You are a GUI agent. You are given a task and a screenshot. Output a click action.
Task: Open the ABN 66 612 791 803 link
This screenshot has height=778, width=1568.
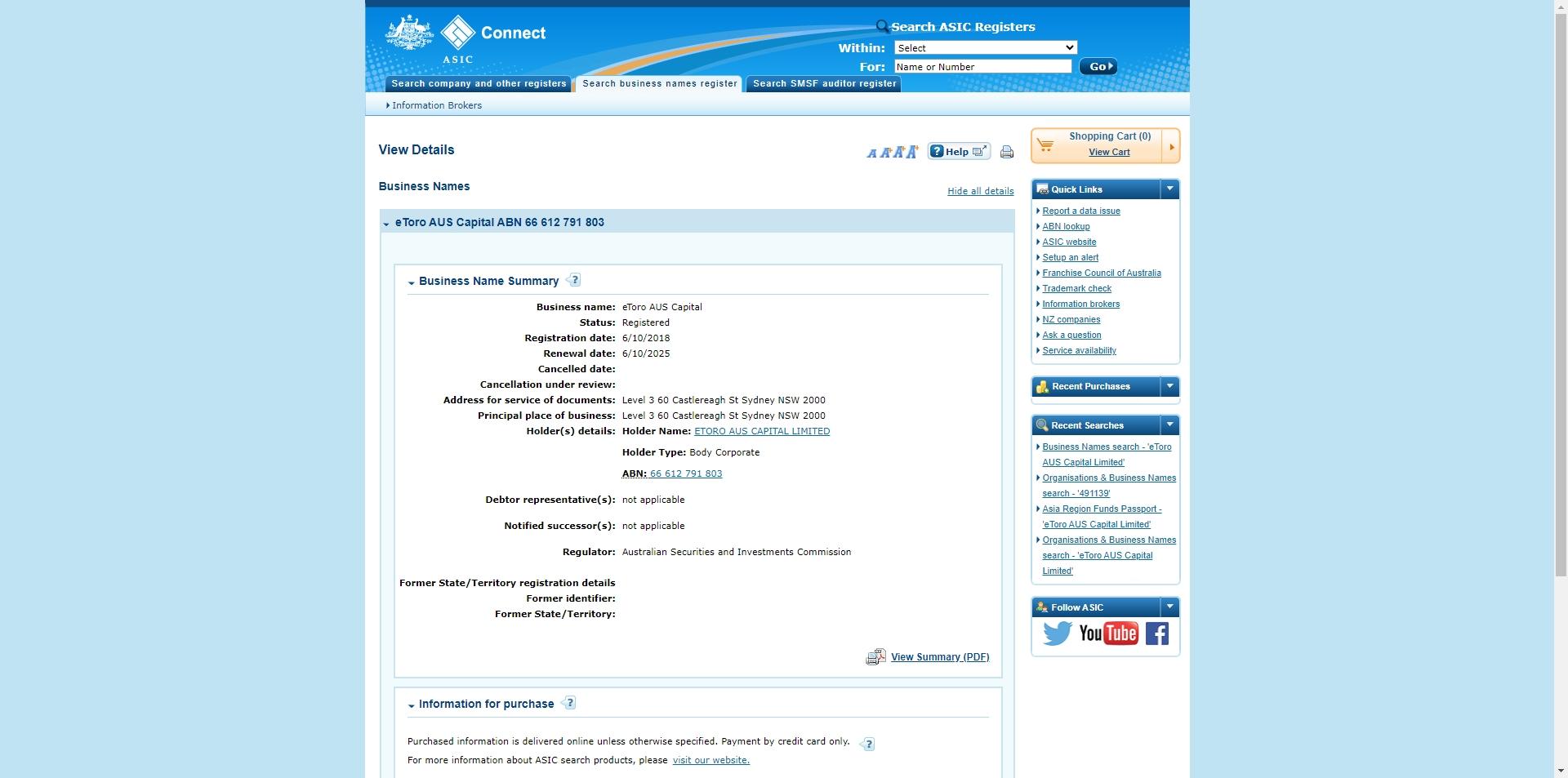(x=686, y=473)
